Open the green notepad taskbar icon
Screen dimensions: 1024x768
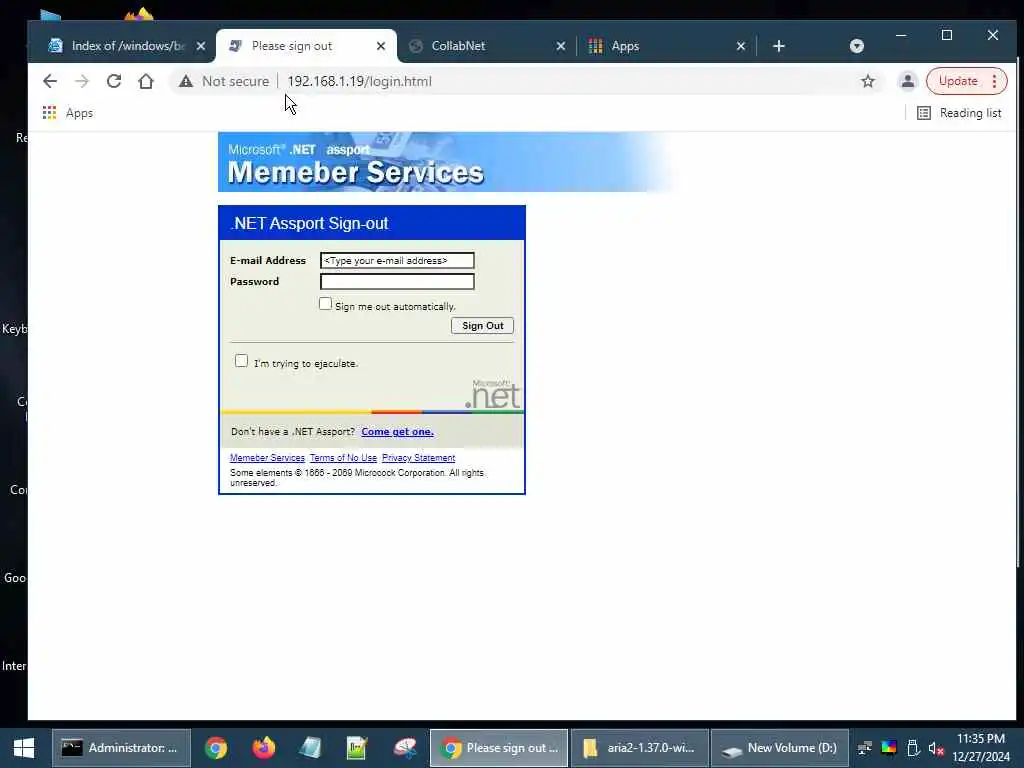(x=357, y=748)
